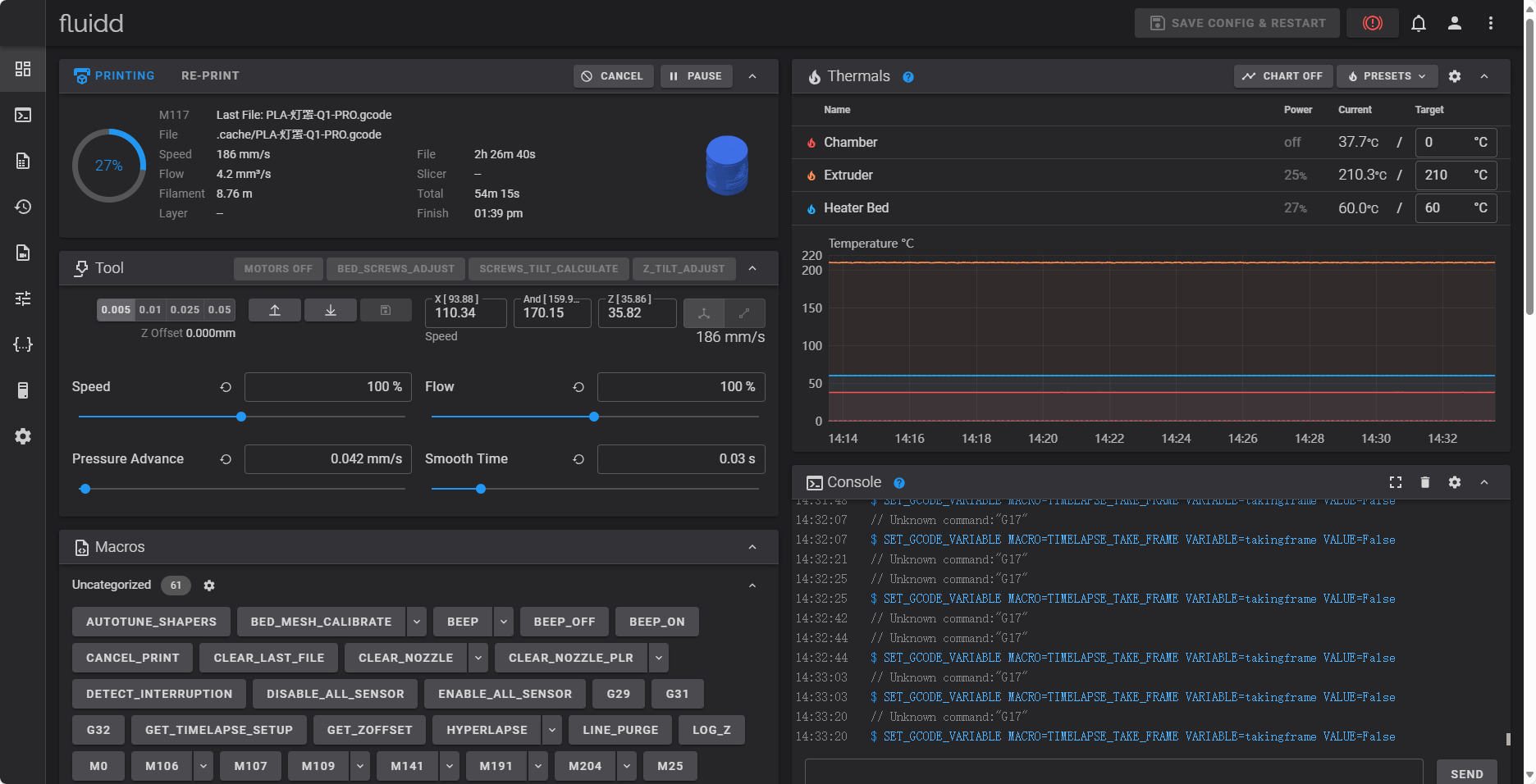Click the emergency stop icon
1536x784 pixels.
point(1372,23)
